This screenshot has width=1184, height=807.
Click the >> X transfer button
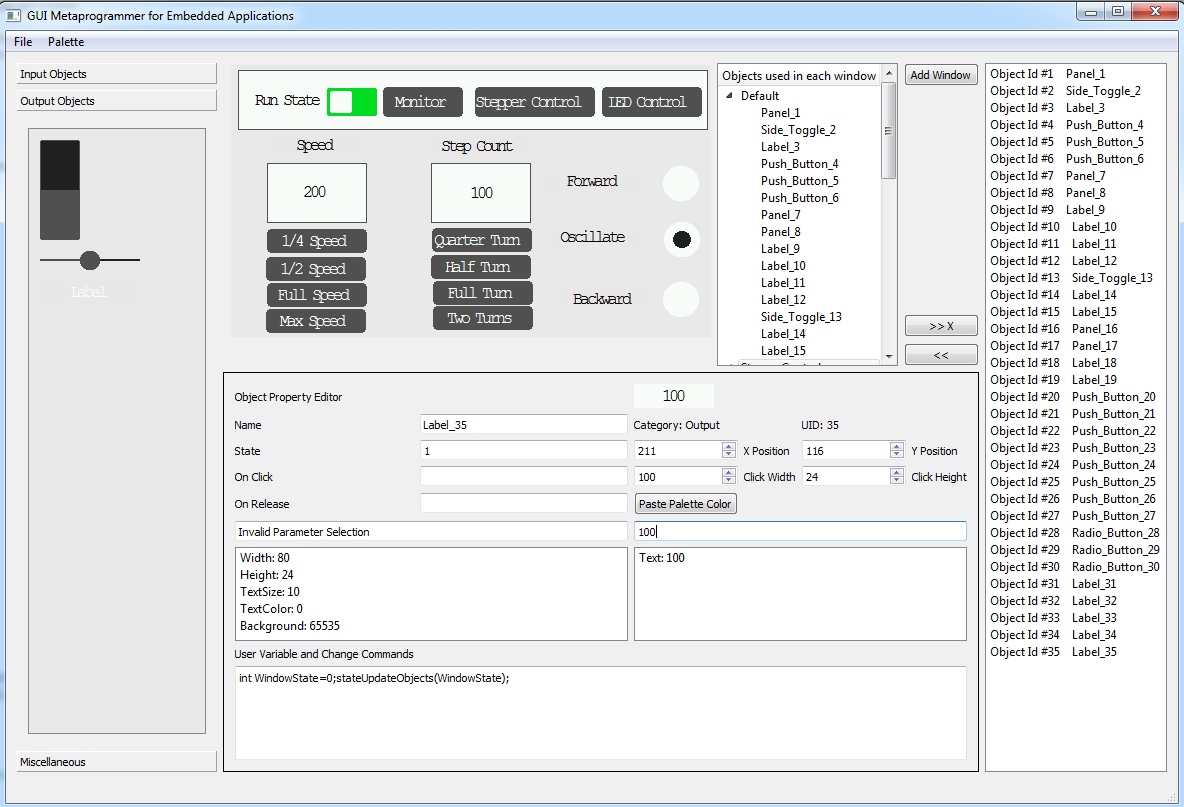pos(940,326)
